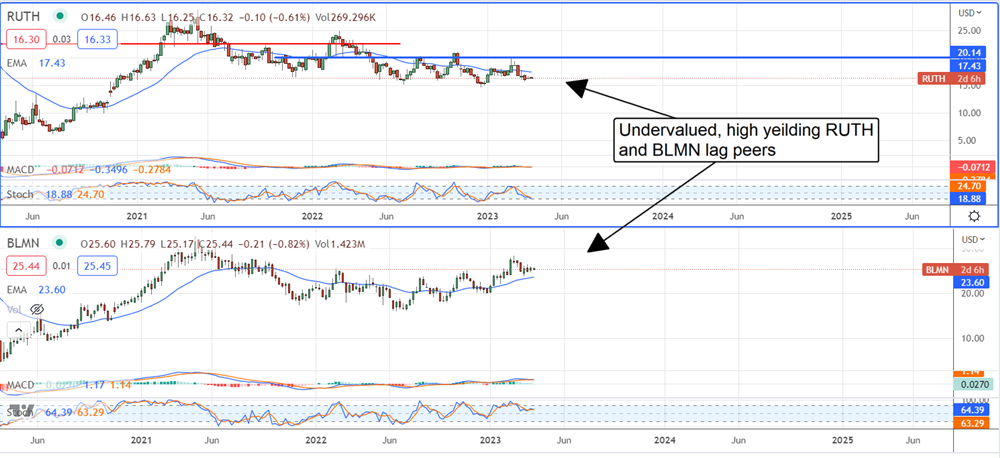
Task: Click 23.60 EMA price axis label
Action: click(x=969, y=282)
